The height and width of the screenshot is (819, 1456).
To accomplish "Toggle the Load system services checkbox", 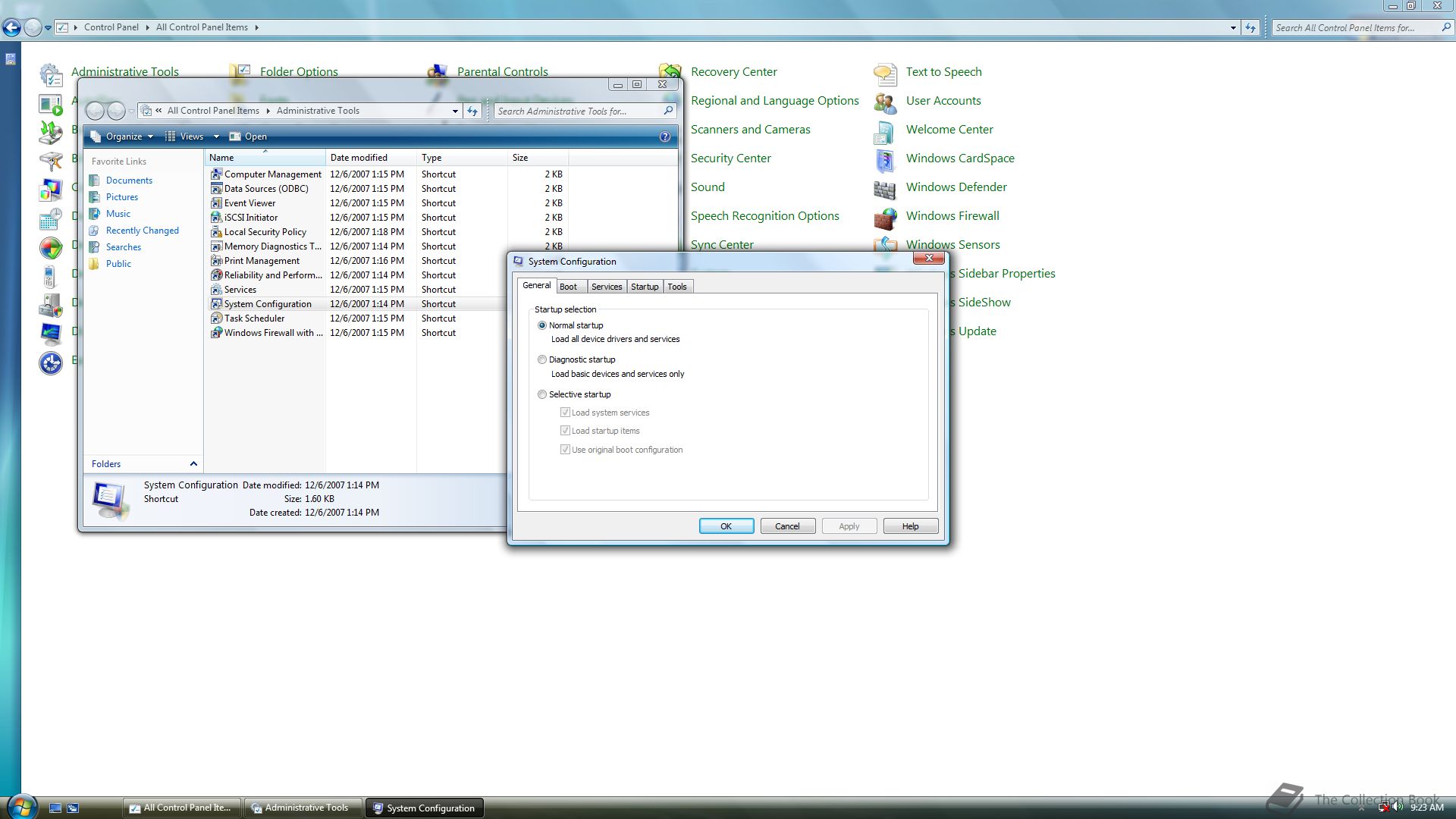I will point(565,413).
